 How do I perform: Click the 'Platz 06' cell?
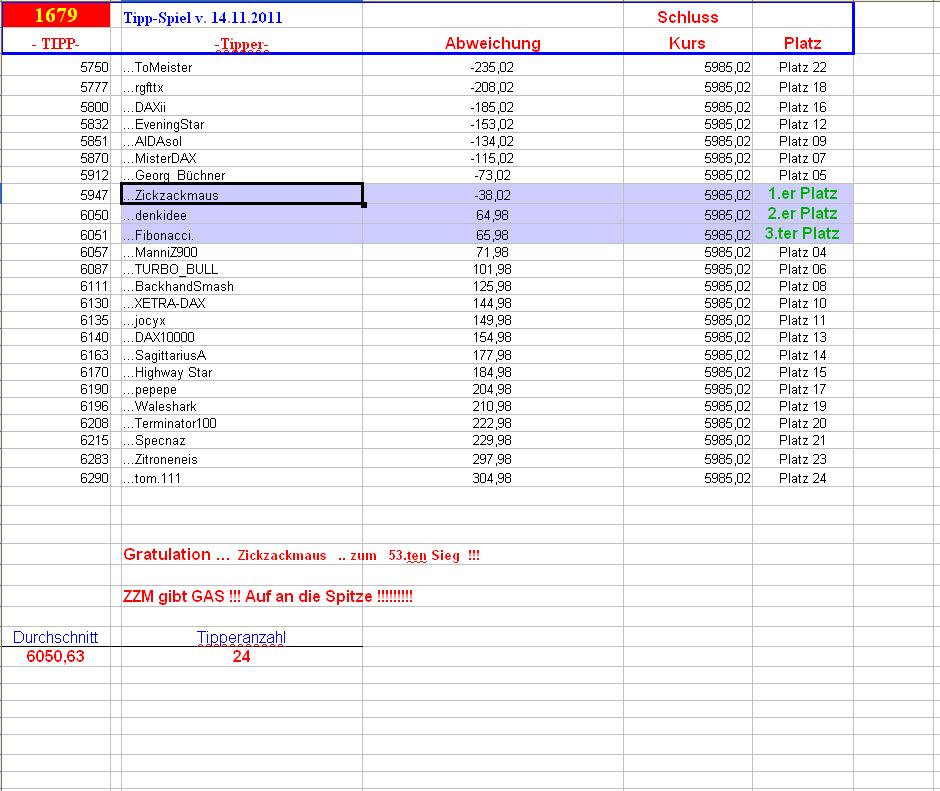point(802,269)
